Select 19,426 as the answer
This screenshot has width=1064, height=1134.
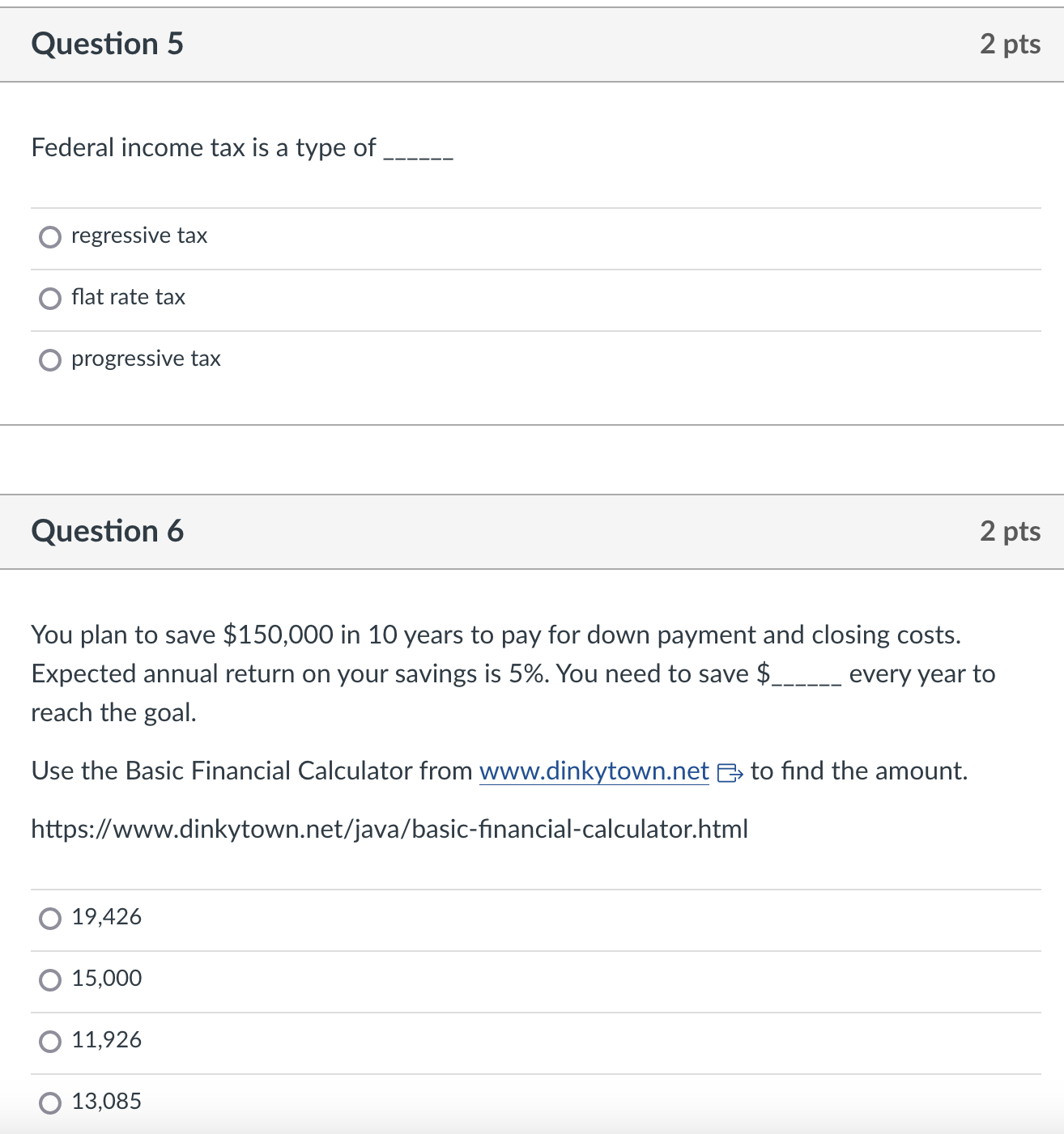50,917
